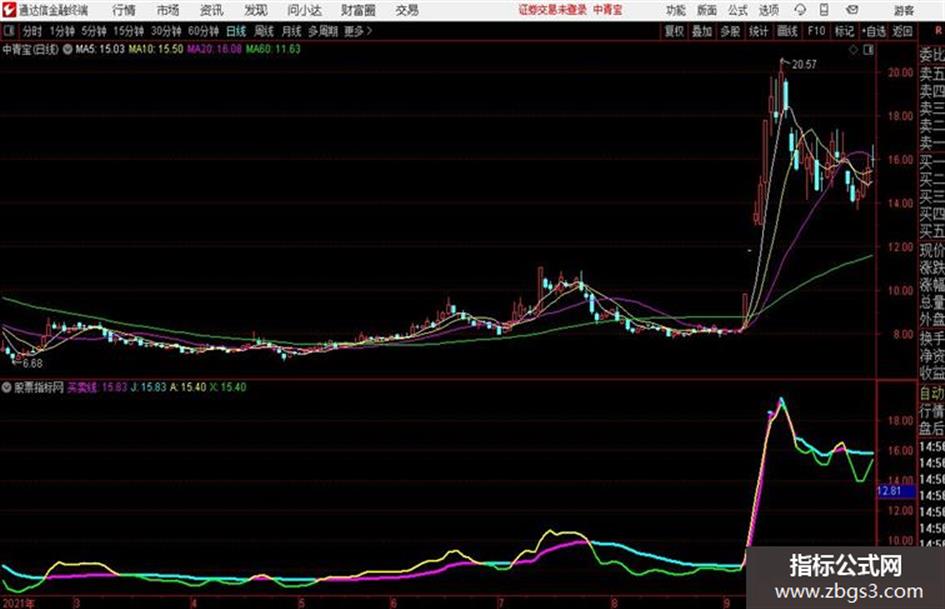
Task: Click the MA10: 15.50 indicator label
Action: 156,49
